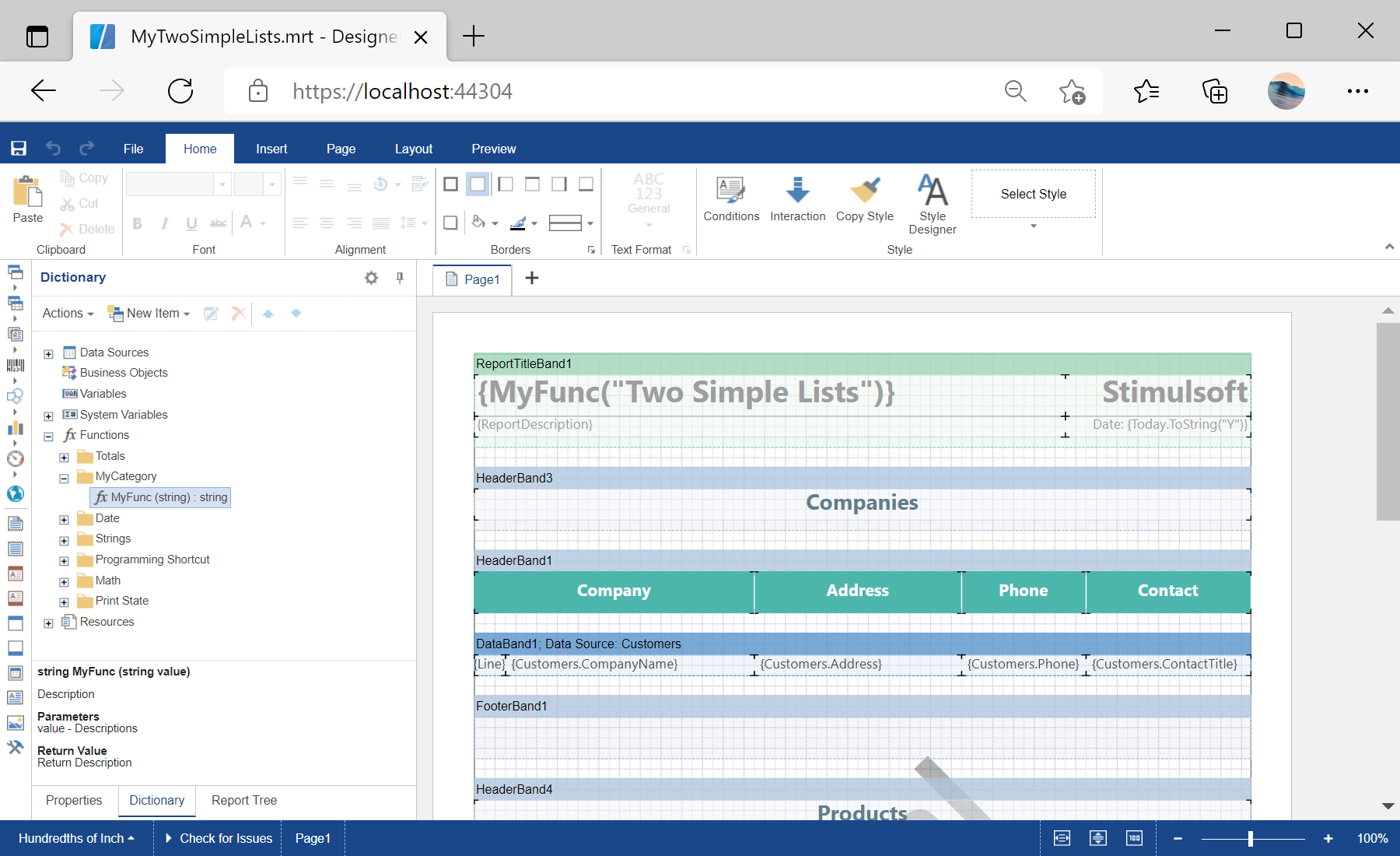The width and height of the screenshot is (1400, 856).
Task: Open the New Item dropdown
Action: tap(149, 314)
